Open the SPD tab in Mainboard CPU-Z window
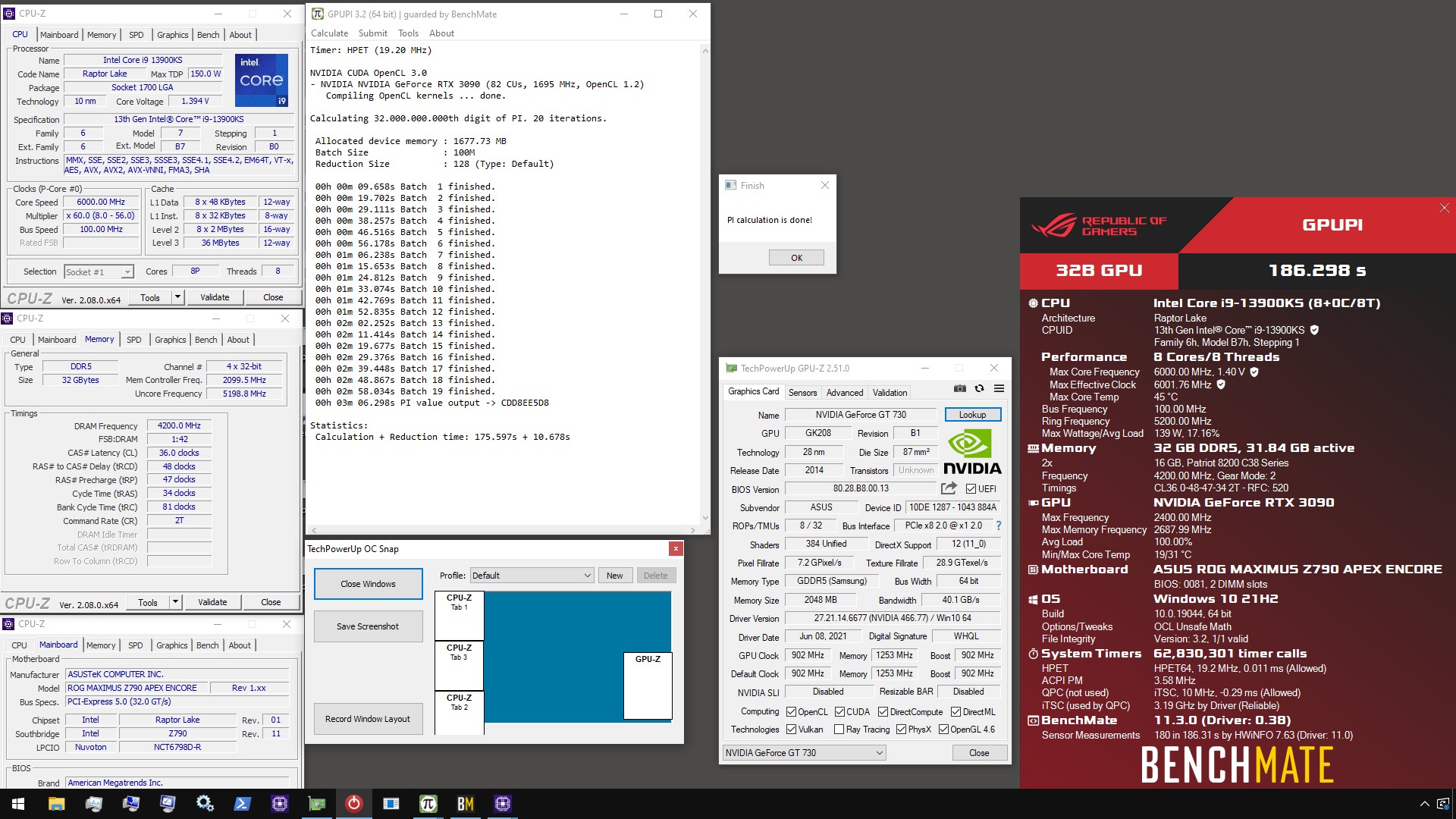Screen dimensions: 1456x819 136,645
